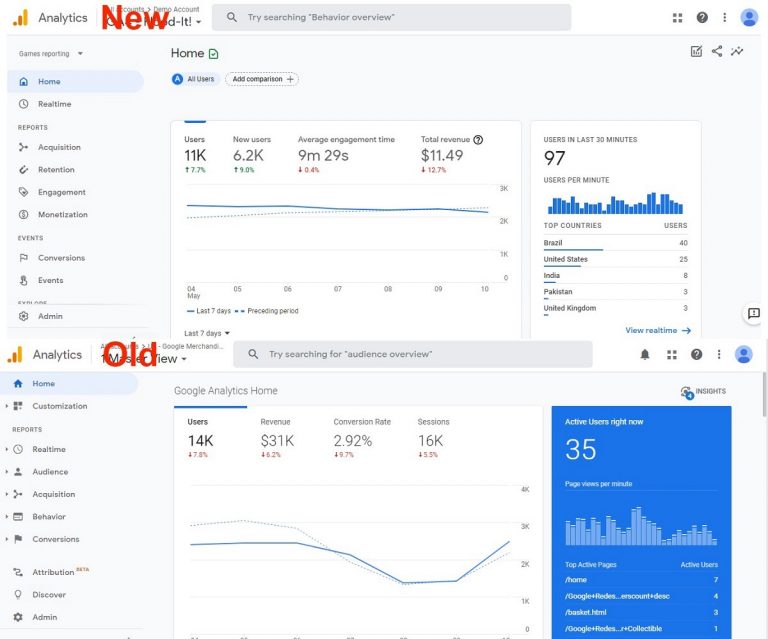Open help icon in old Analytics header

[x=696, y=354]
